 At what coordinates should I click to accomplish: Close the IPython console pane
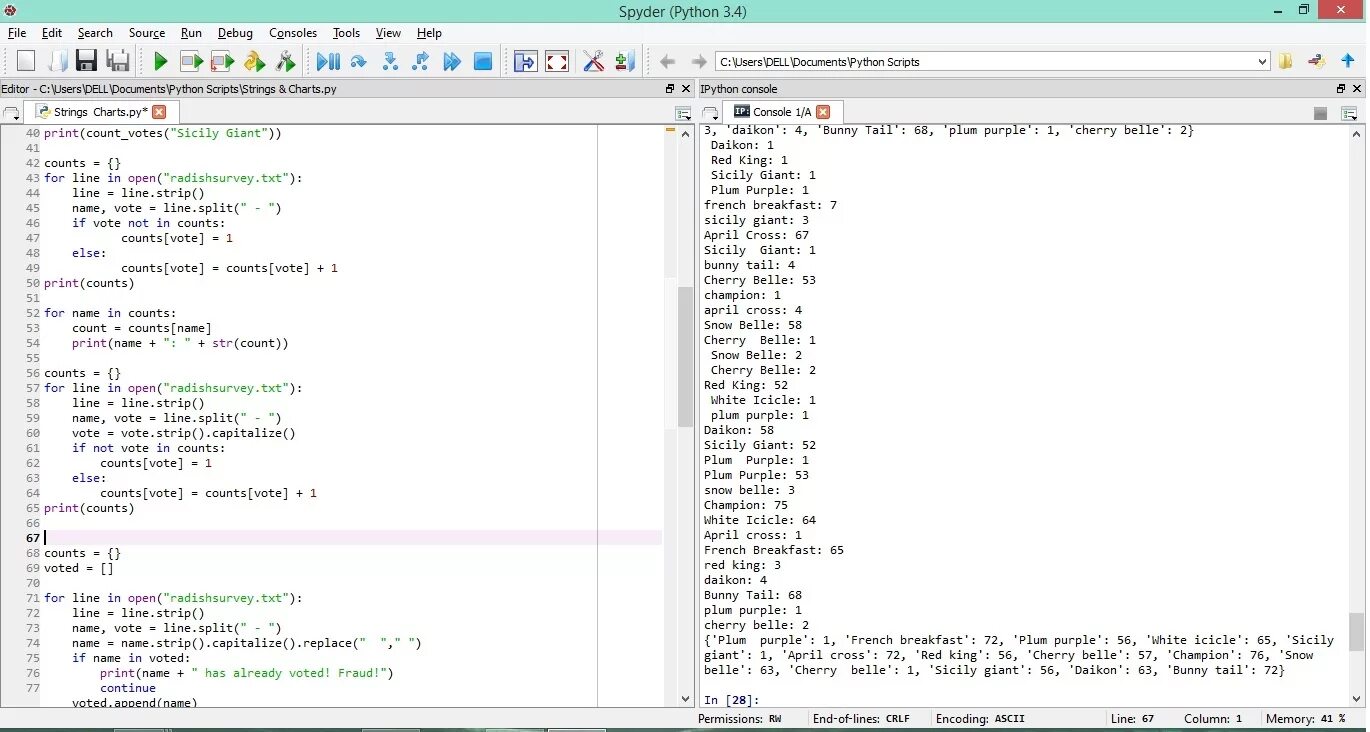1357,89
